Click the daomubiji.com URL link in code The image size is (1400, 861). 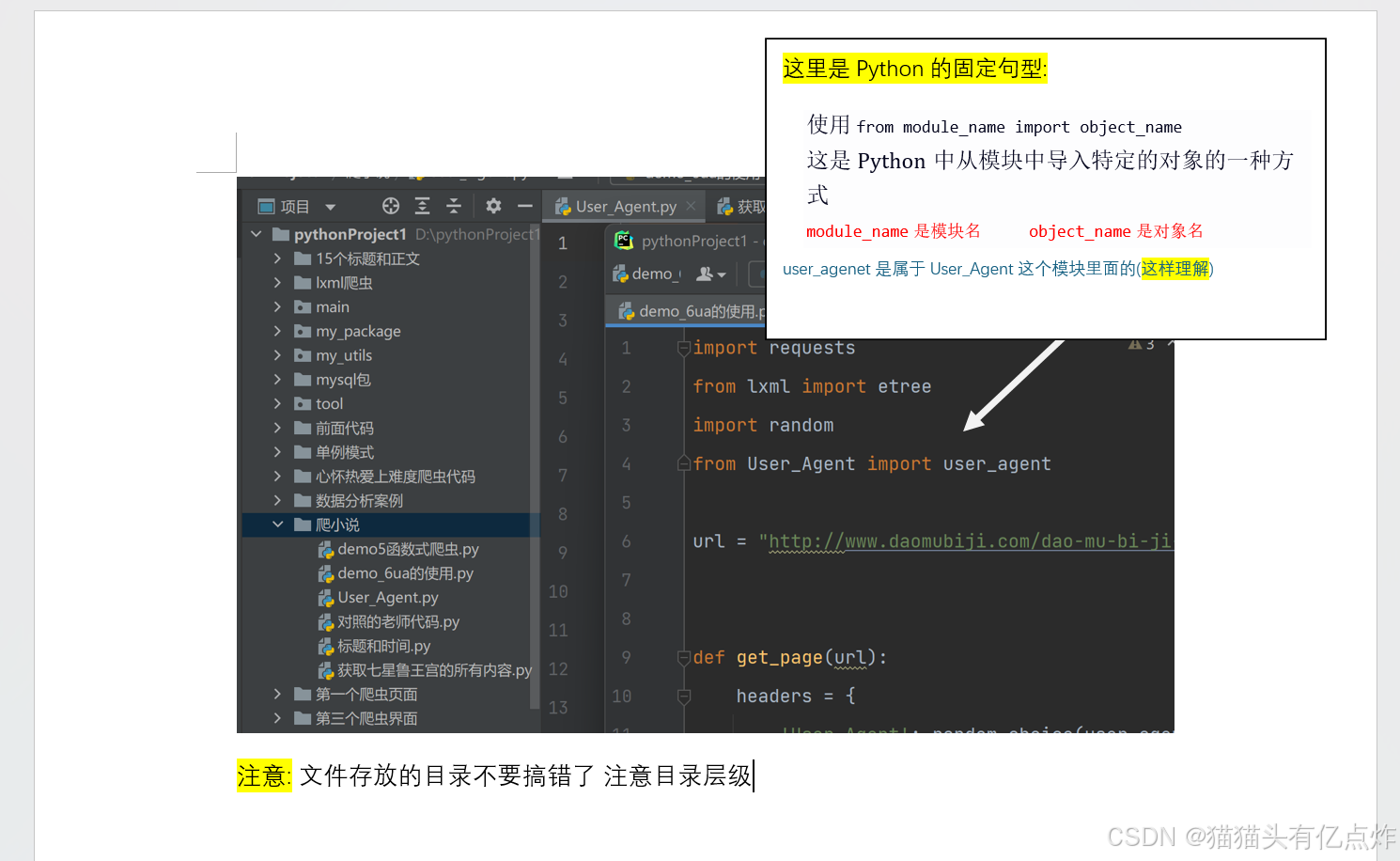pyautogui.click(x=970, y=541)
